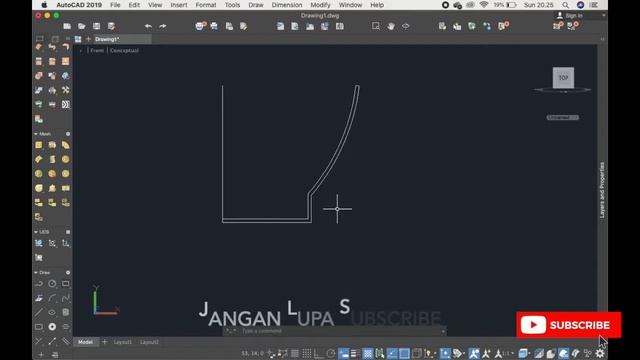Open macOS Spotlight search
This screenshot has height=360, width=640.
[x=565, y=5]
